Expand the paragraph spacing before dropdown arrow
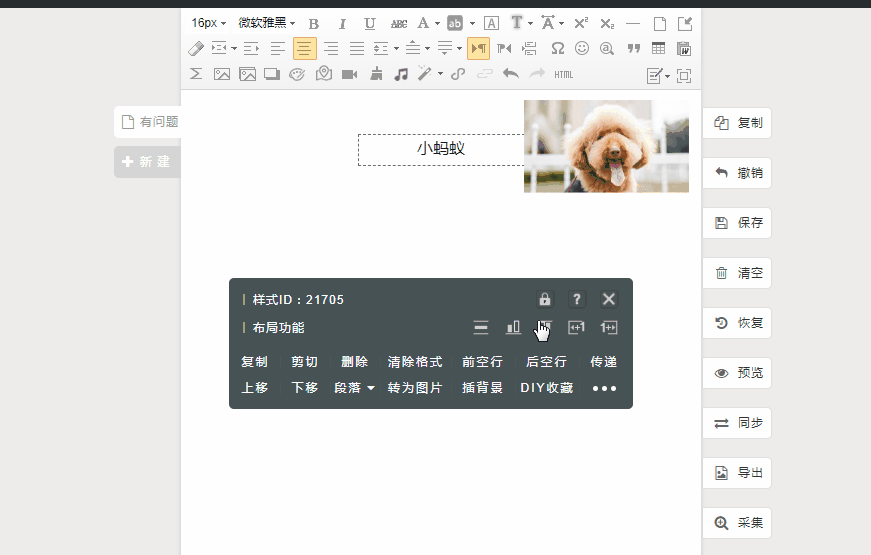 pos(427,49)
